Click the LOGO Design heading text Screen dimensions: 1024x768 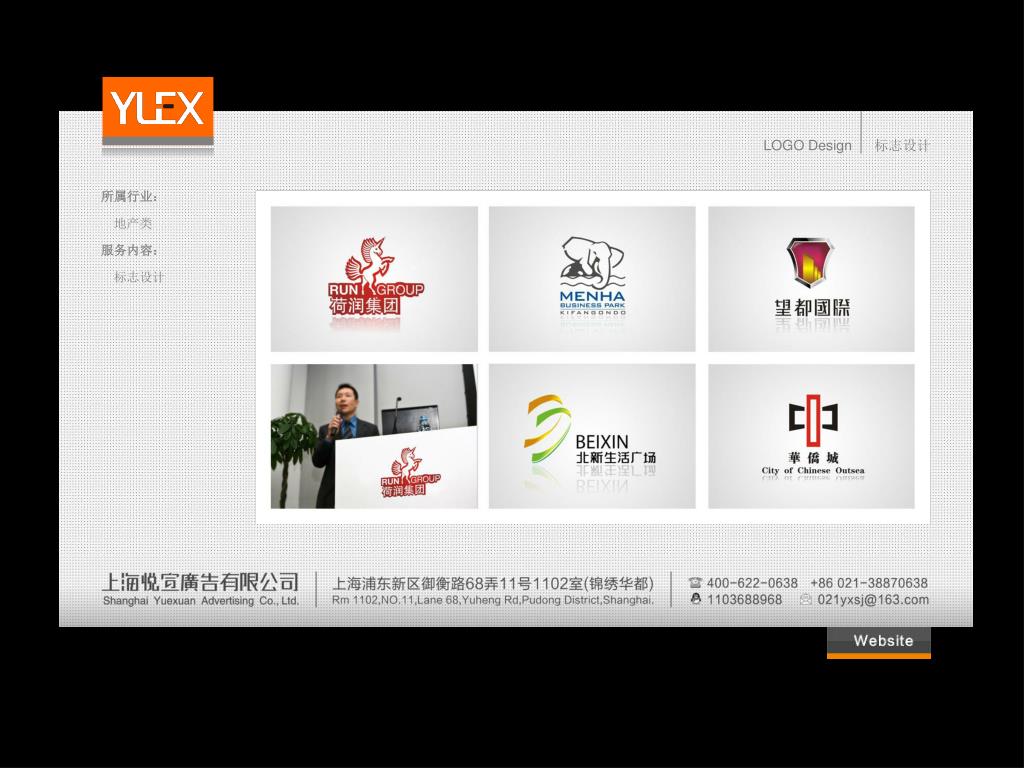[808, 146]
